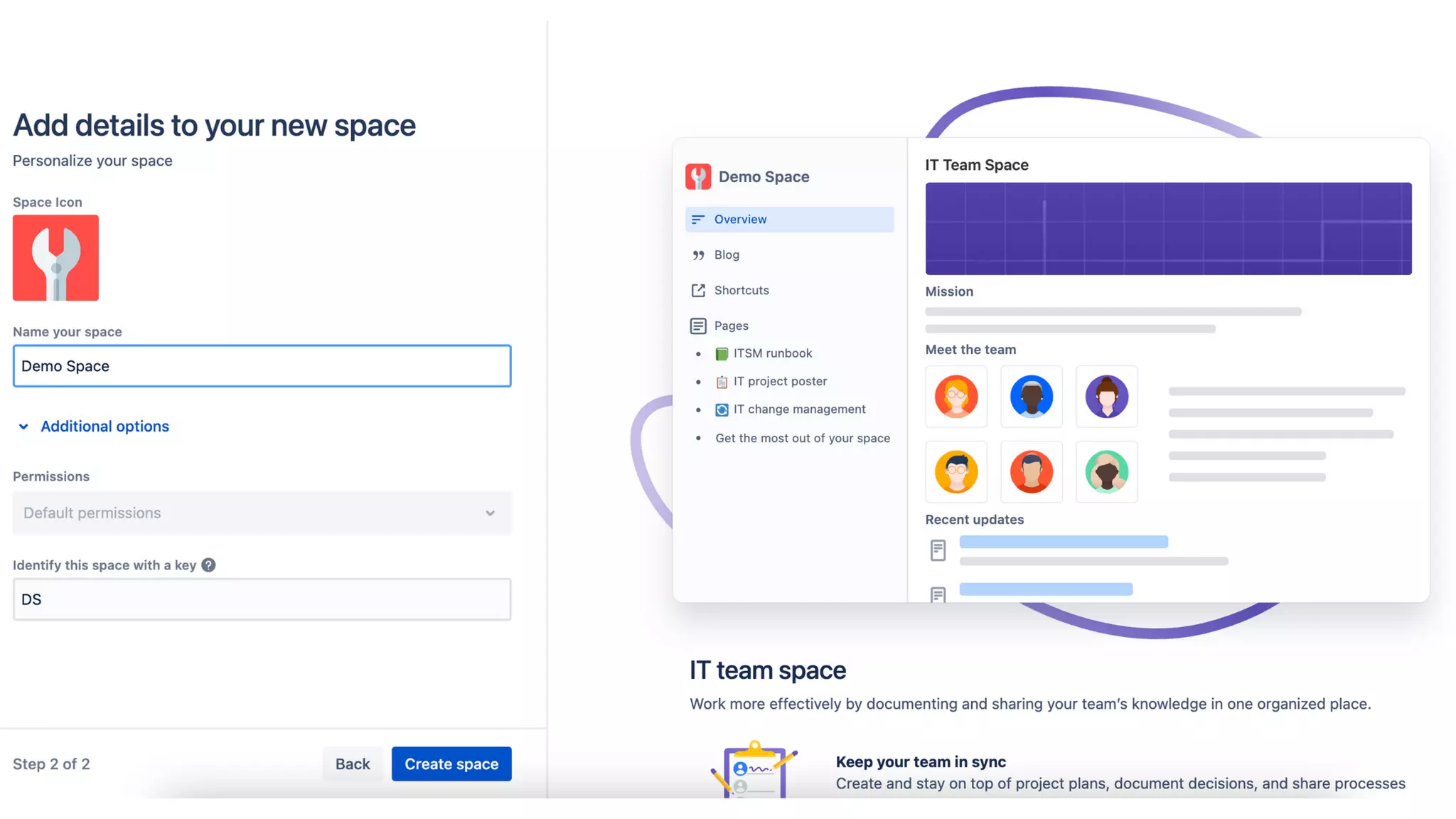Focus the Name your space text field

tap(262, 366)
